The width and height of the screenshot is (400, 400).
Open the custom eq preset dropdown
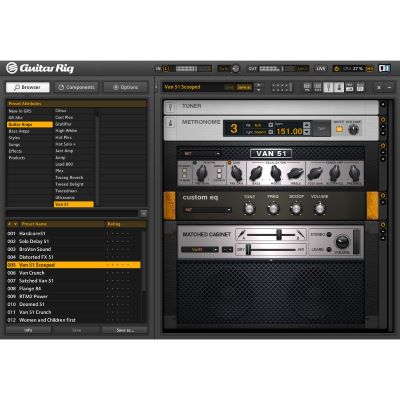[207, 210]
